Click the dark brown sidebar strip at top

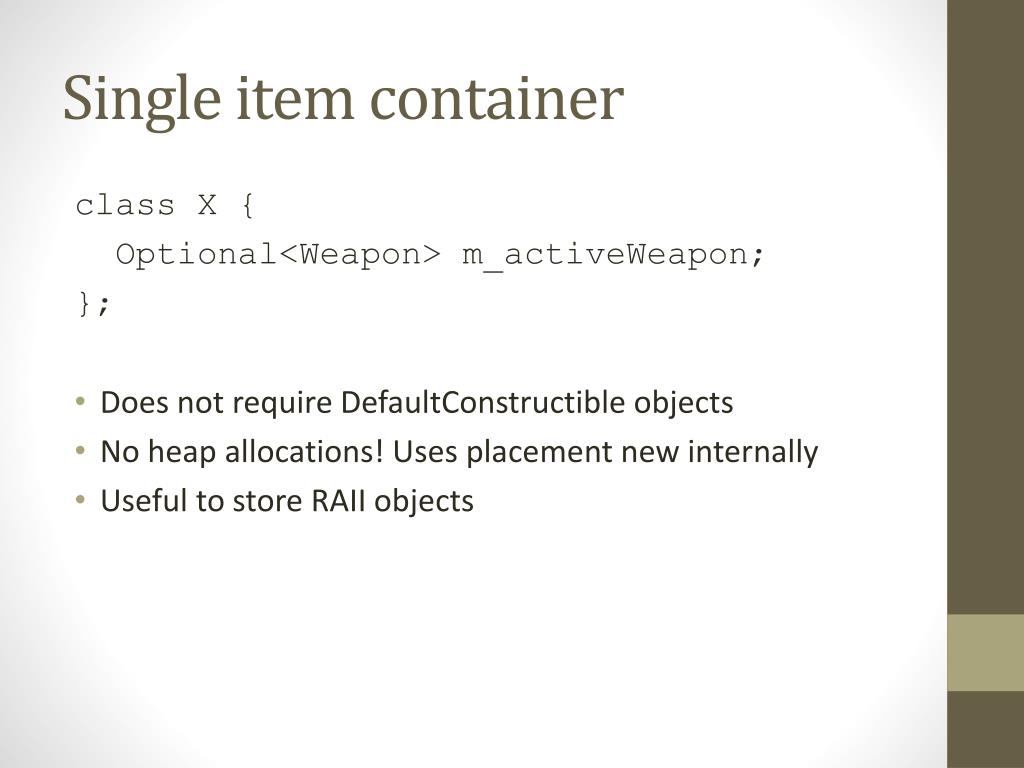click(x=985, y=307)
